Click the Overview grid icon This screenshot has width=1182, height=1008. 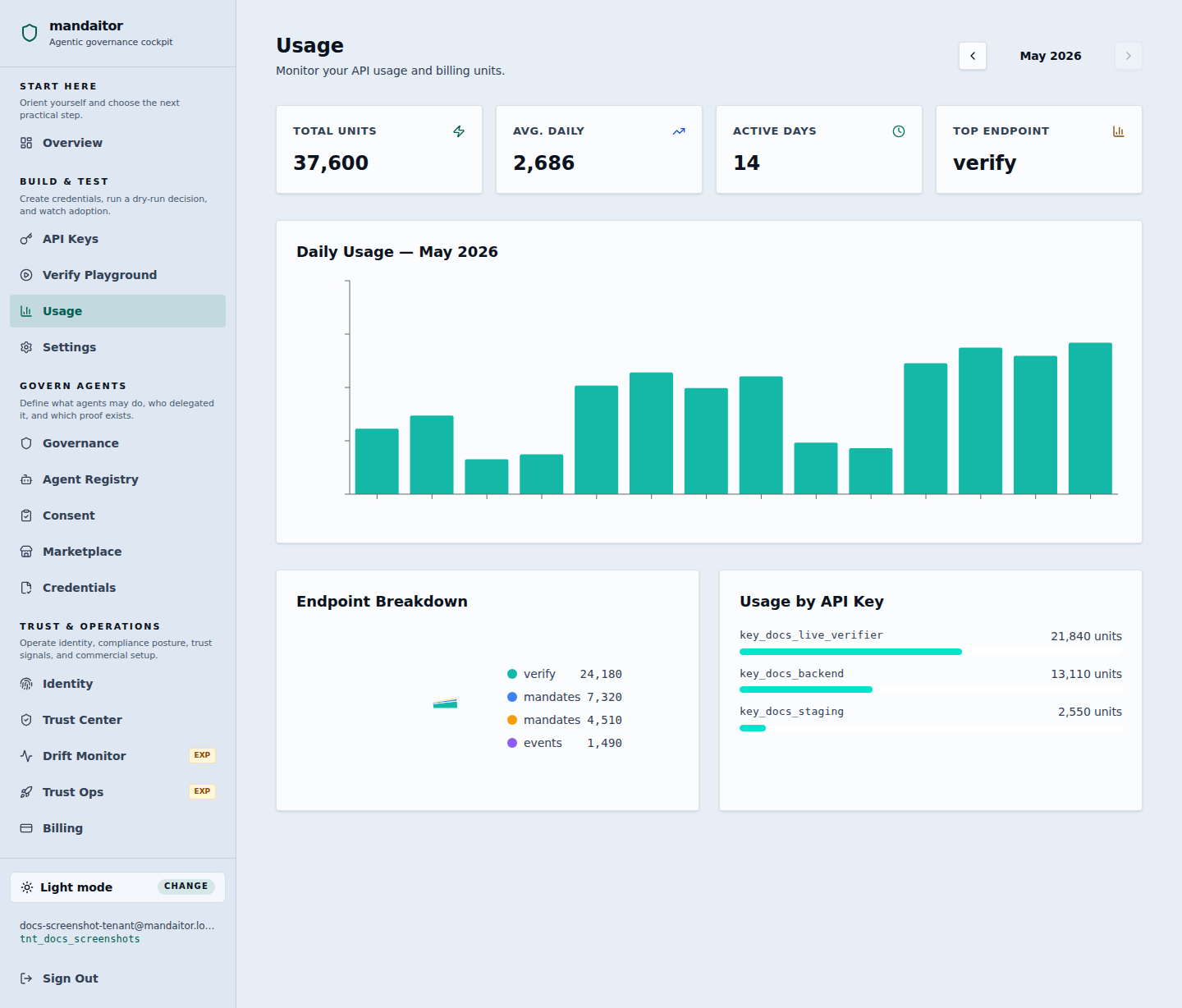[x=26, y=143]
